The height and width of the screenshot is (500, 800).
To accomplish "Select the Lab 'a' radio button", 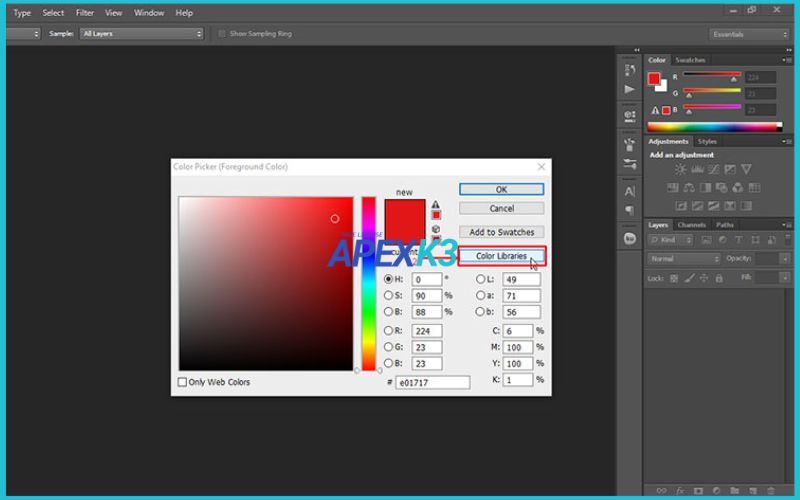I will 480,295.
